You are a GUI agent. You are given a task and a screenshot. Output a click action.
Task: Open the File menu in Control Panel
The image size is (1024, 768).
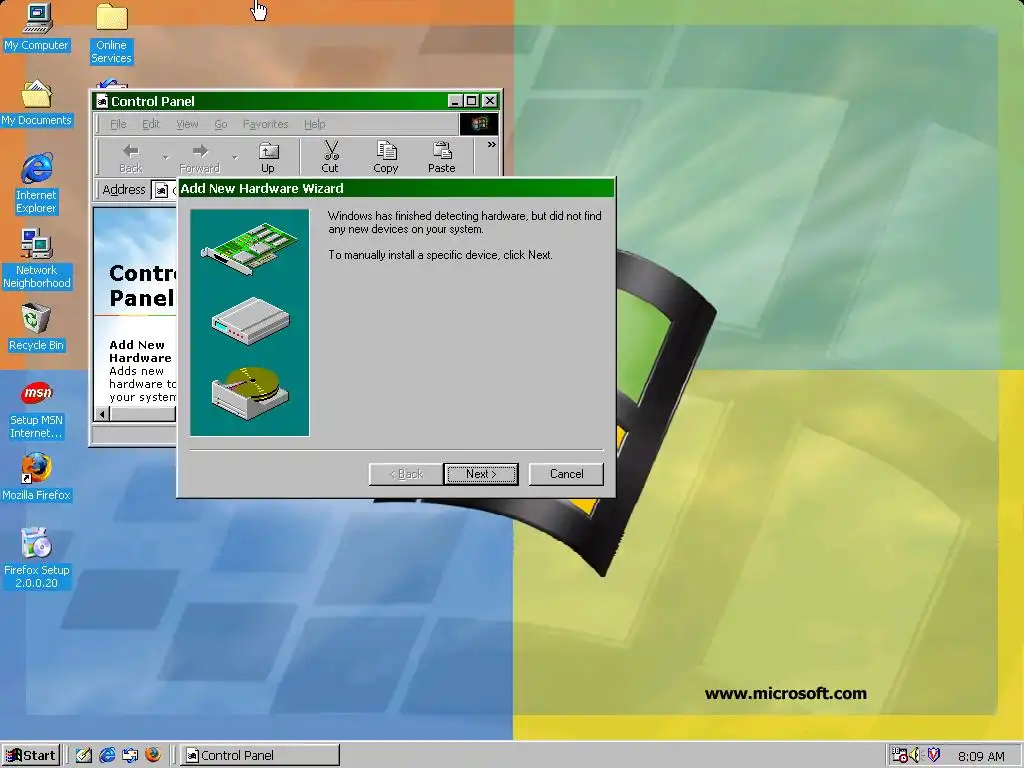click(x=118, y=124)
